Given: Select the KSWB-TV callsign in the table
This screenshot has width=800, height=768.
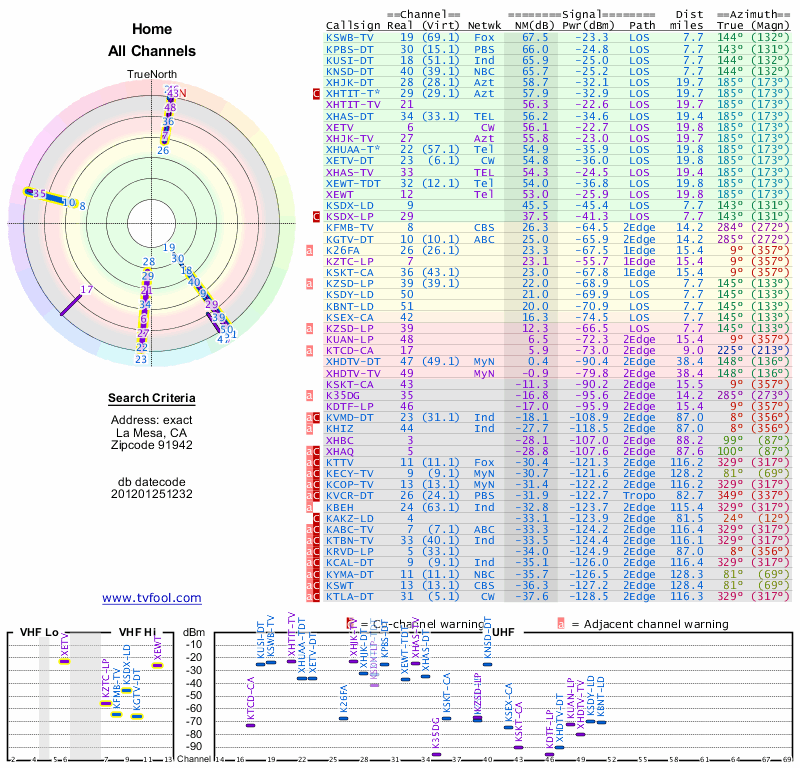Looking at the screenshot, I should 352,37.
